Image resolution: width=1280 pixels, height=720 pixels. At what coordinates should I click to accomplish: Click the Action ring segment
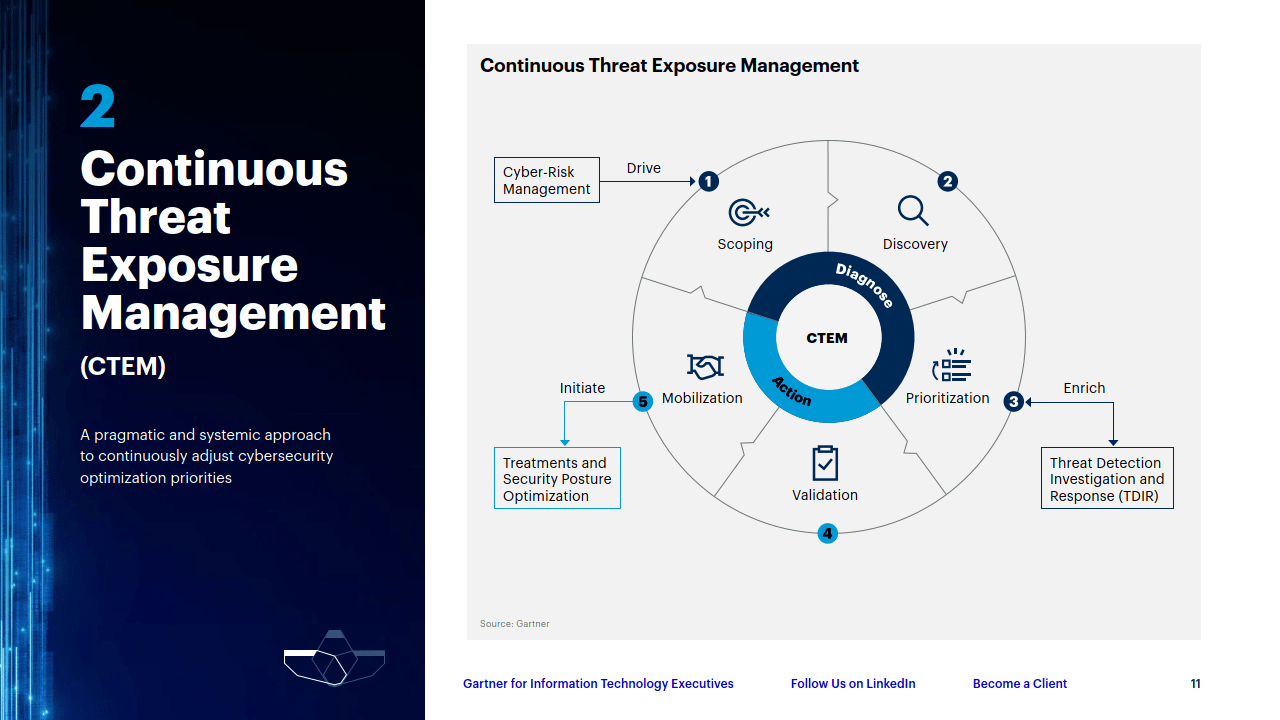[x=791, y=391]
